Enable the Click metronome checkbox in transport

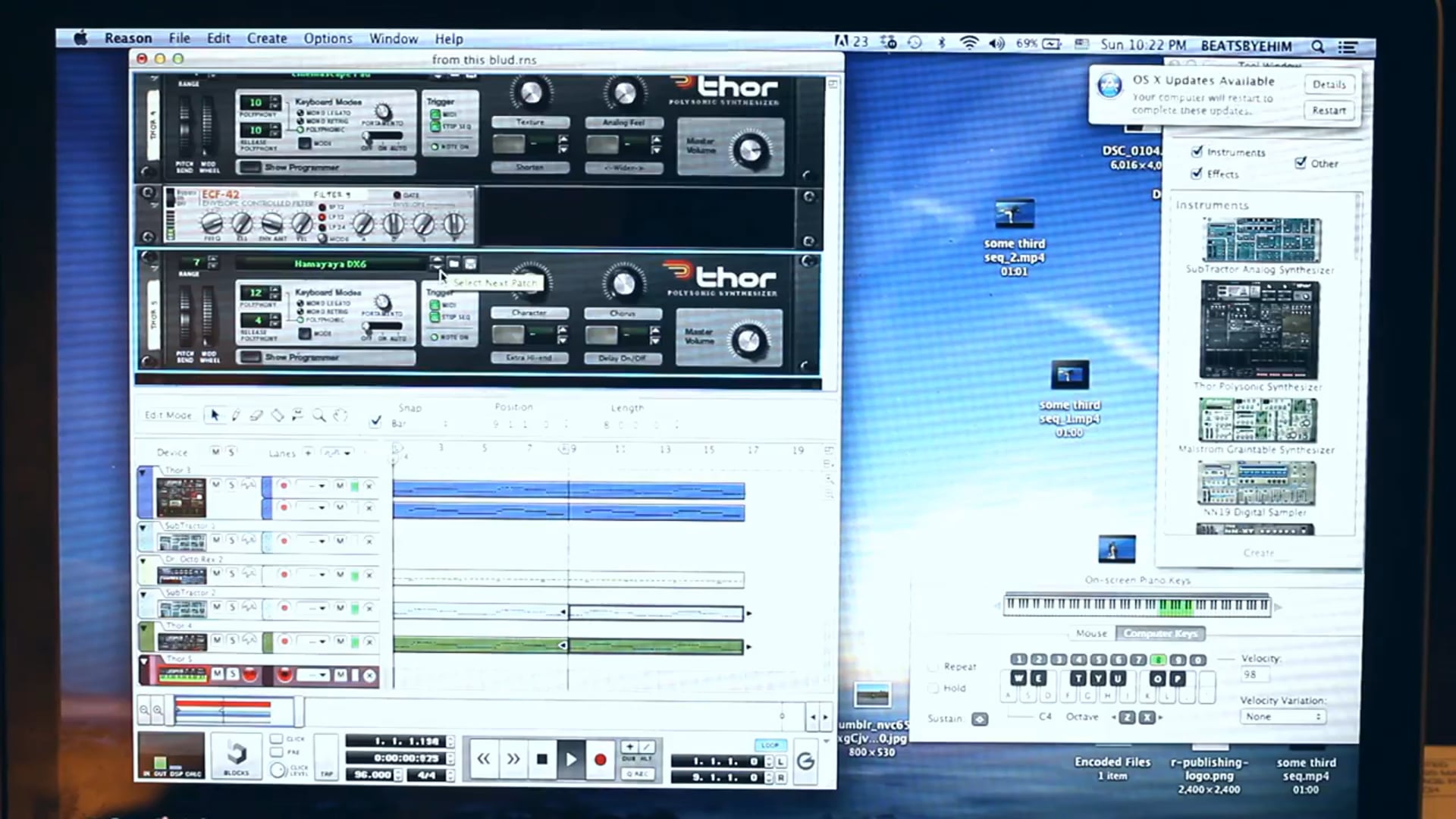click(276, 738)
